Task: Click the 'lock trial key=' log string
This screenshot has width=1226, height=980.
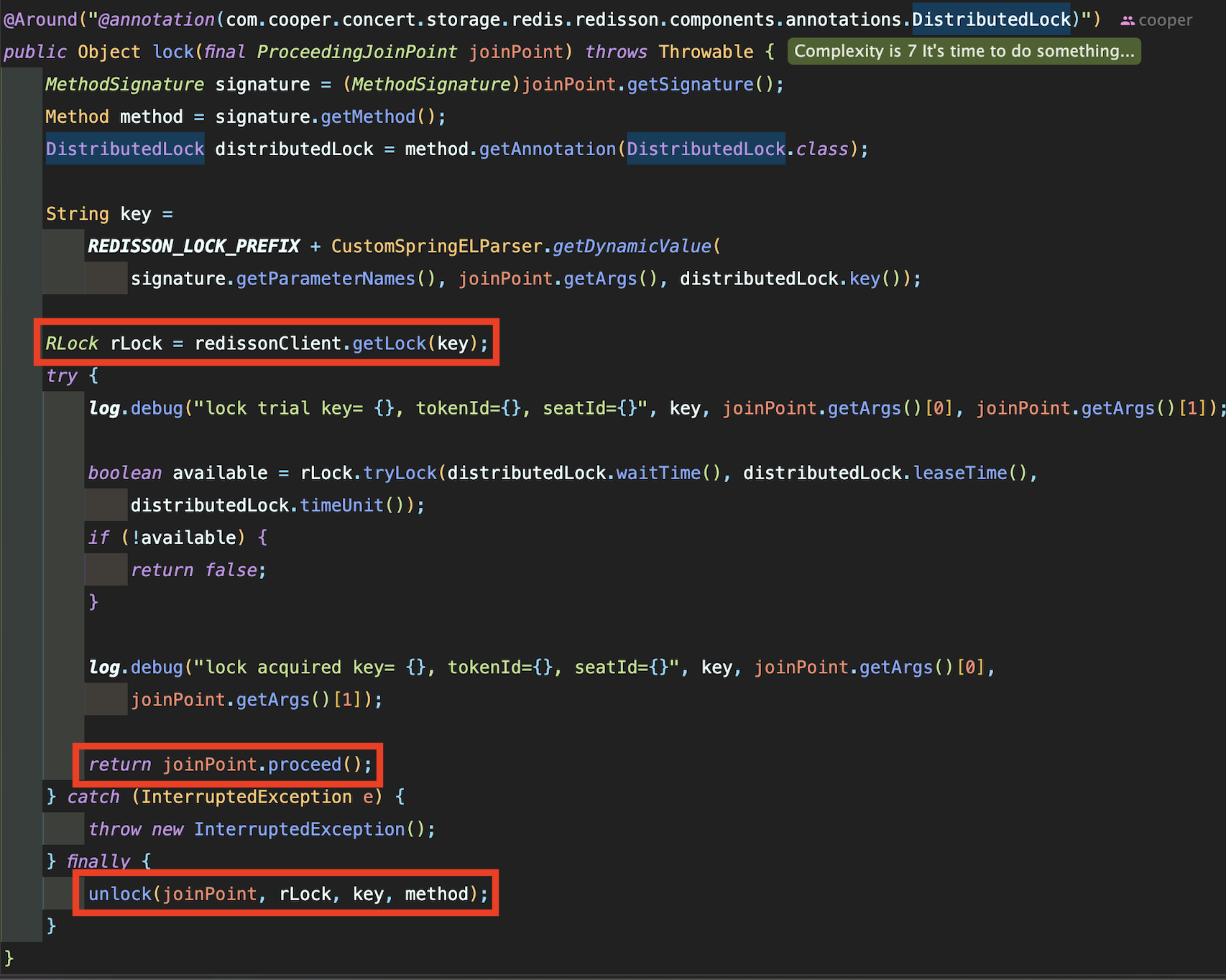Action: 420,407
